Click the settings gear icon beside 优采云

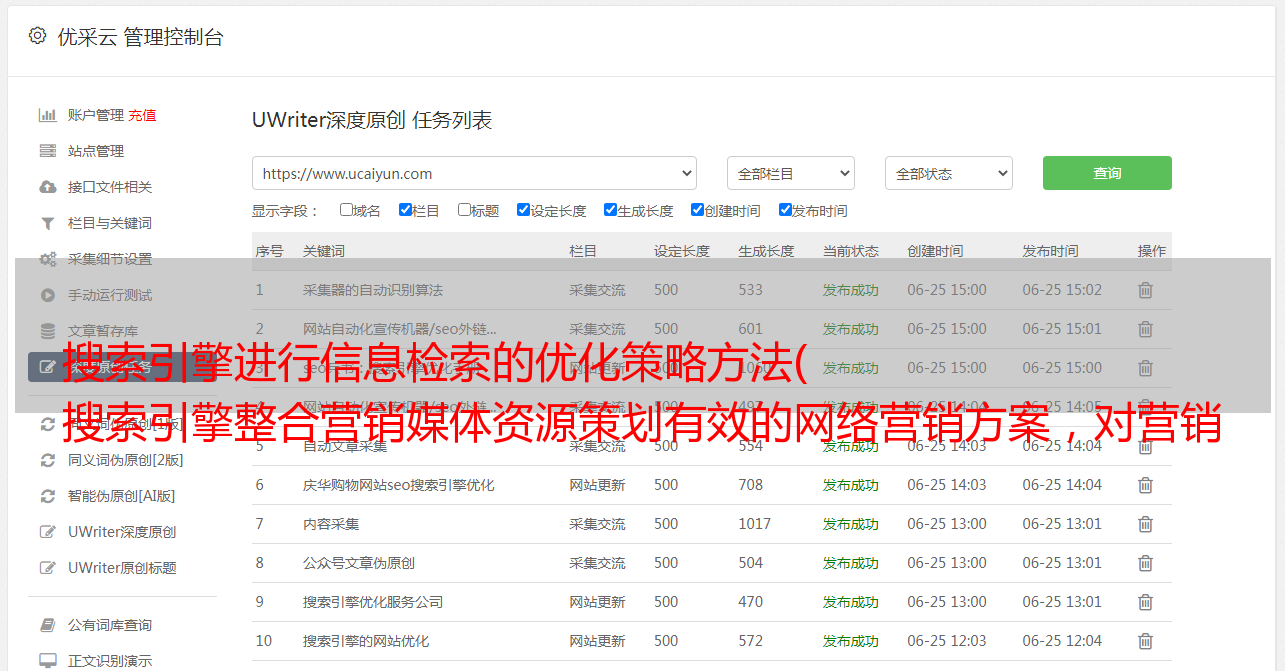pyautogui.click(x=37, y=36)
